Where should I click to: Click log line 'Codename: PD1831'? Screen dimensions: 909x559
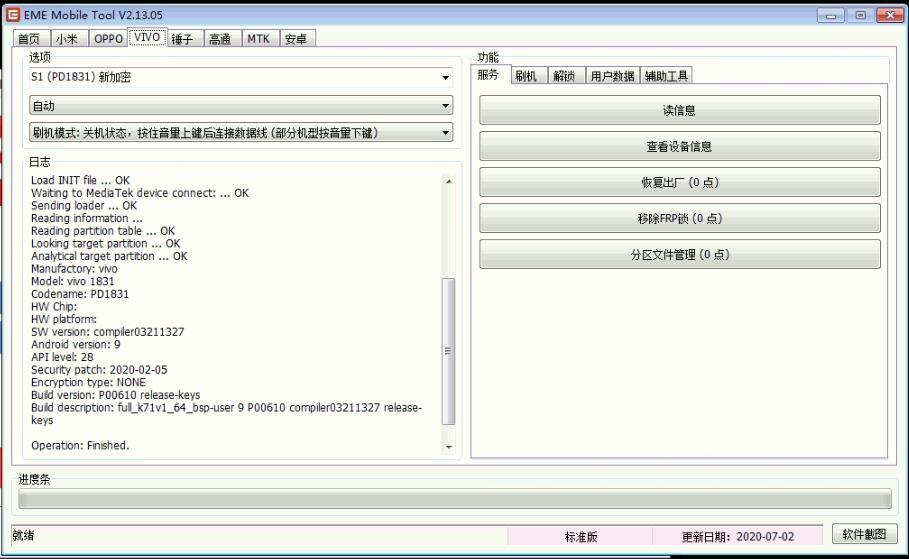(80, 294)
